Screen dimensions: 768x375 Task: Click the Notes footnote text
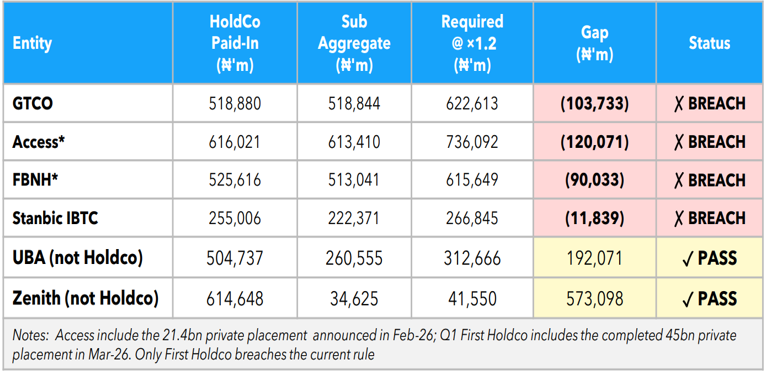pyautogui.click(x=374, y=344)
